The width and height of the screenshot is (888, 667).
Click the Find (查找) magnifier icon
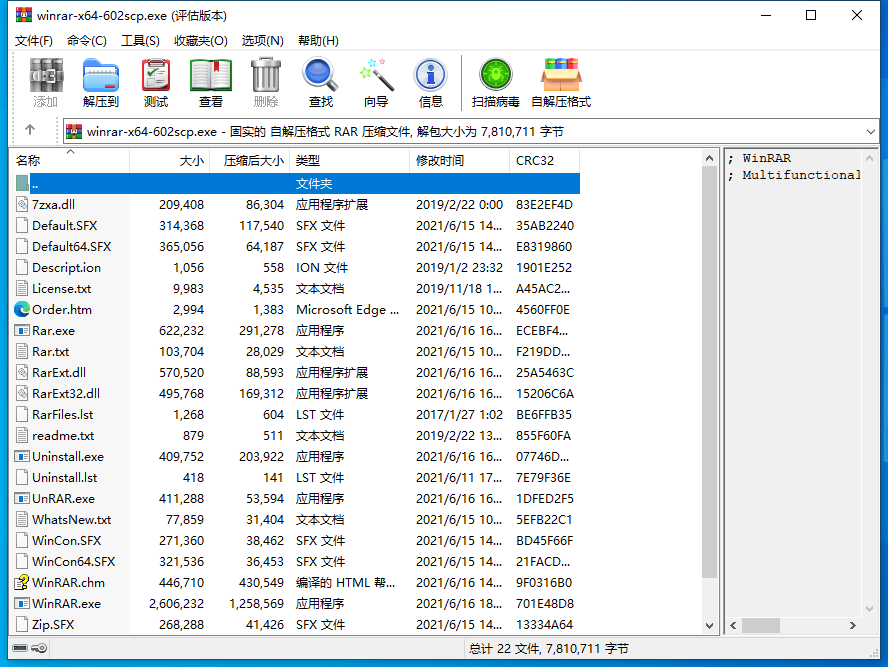pyautogui.click(x=321, y=75)
